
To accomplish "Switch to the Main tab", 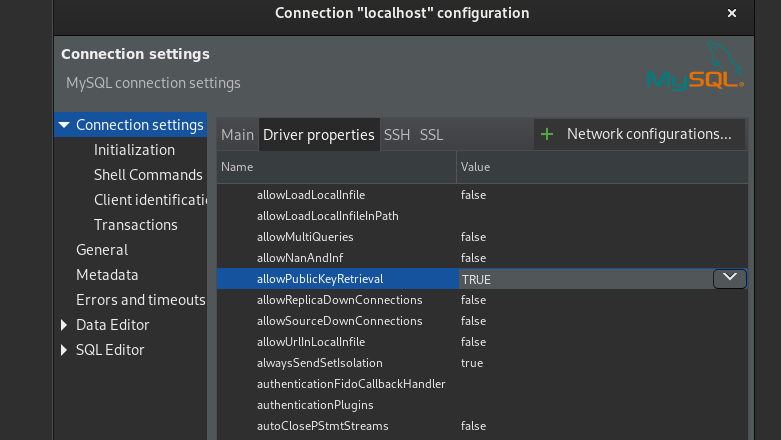I will [238, 135].
